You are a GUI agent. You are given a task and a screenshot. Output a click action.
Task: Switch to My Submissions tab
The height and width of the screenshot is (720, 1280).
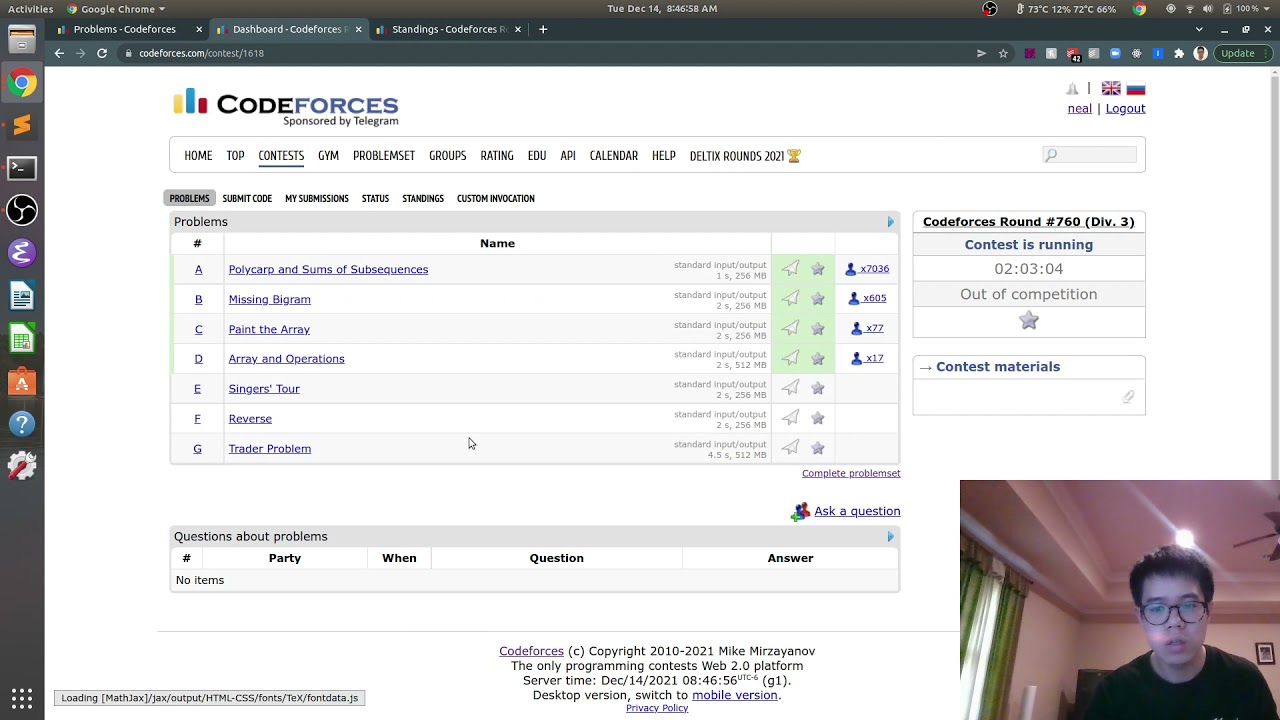[316, 198]
